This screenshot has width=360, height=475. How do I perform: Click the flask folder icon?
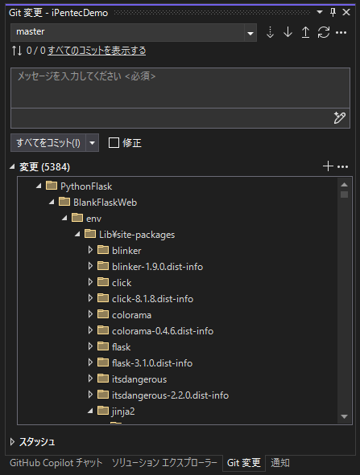click(103, 346)
